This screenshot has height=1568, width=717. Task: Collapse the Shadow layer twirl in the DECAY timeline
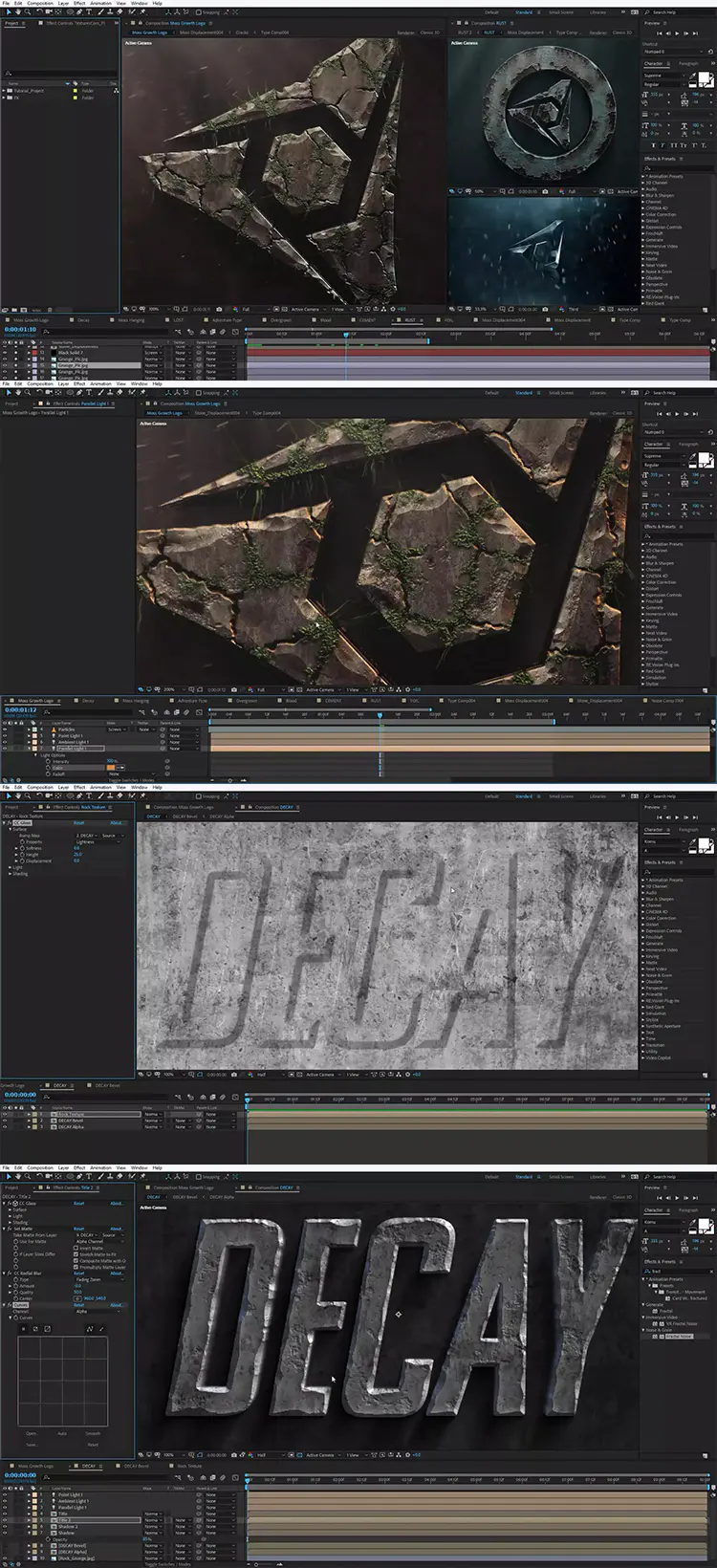coord(30,1533)
